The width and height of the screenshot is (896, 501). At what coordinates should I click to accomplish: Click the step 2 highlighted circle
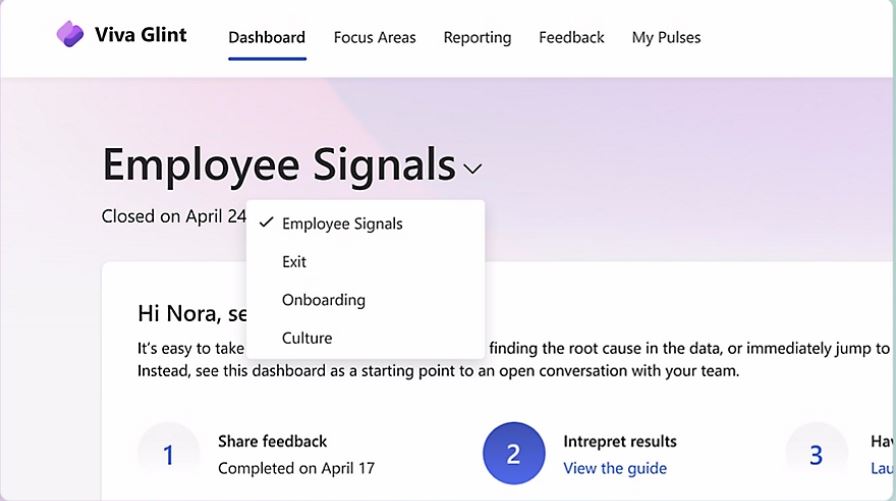(x=514, y=454)
